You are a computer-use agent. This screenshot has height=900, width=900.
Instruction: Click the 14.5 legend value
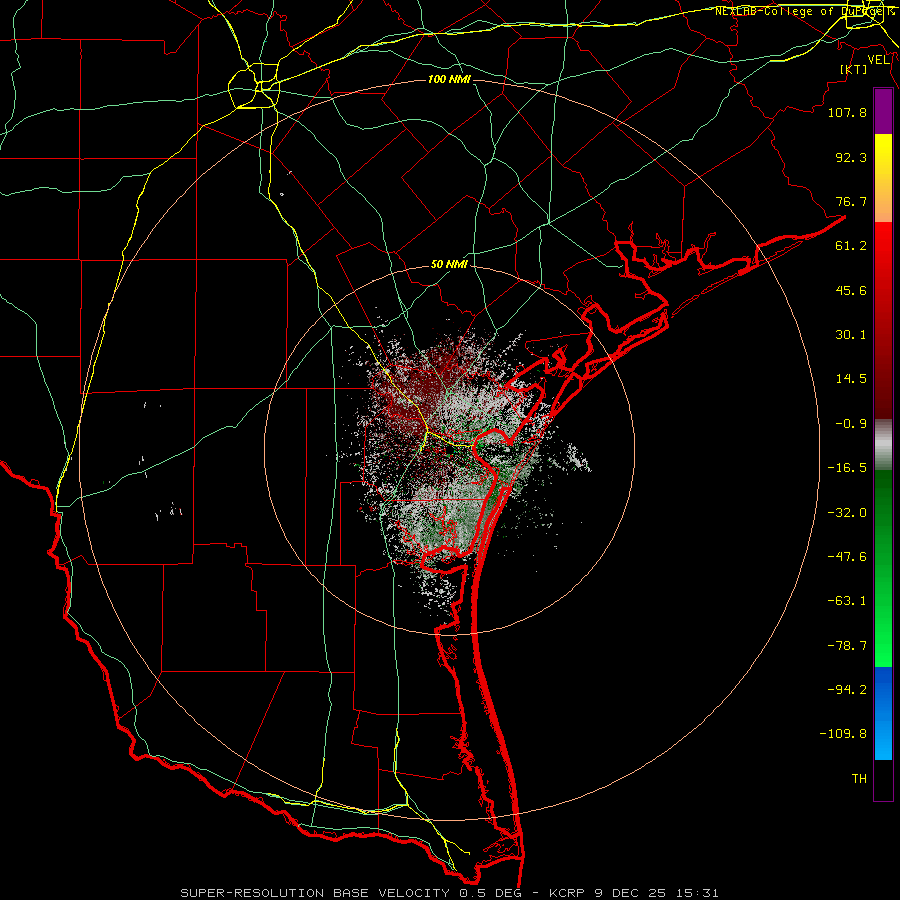(x=851, y=379)
